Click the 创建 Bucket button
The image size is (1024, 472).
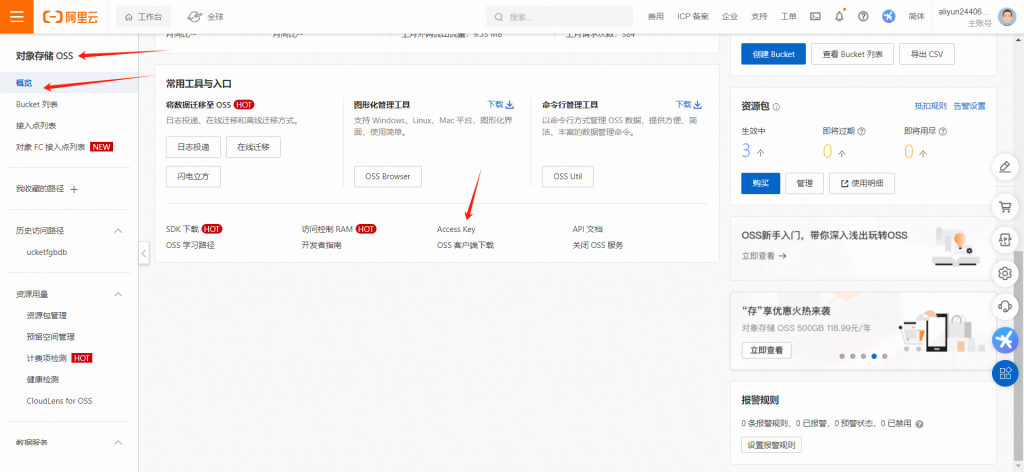click(773, 54)
